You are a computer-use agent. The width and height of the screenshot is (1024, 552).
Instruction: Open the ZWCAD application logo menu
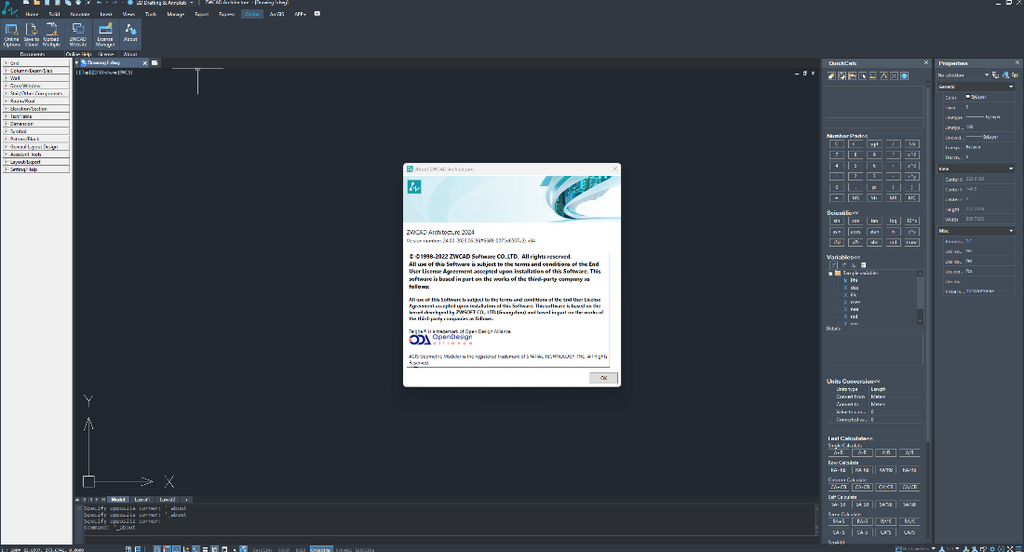pos(9,9)
